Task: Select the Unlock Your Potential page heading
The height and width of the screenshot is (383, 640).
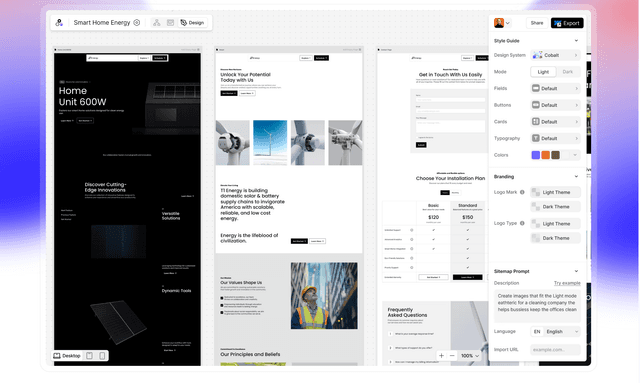Action: click(x=245, y=77)
